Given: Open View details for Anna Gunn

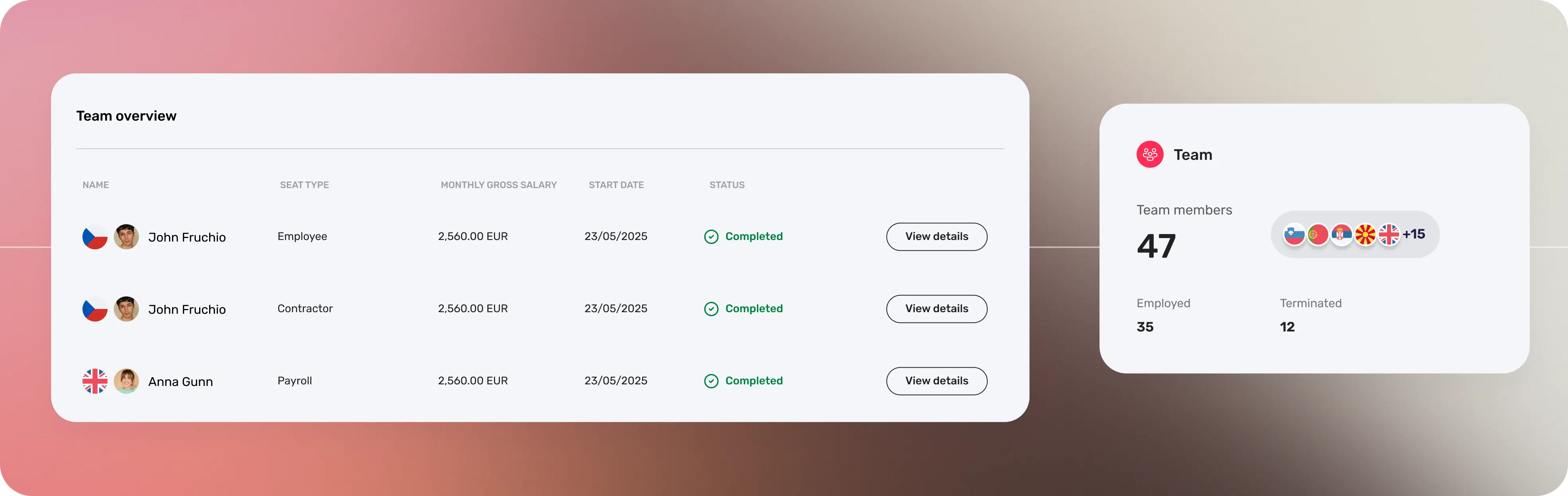Looking at the screenshot, I should (x=936, y=381).
